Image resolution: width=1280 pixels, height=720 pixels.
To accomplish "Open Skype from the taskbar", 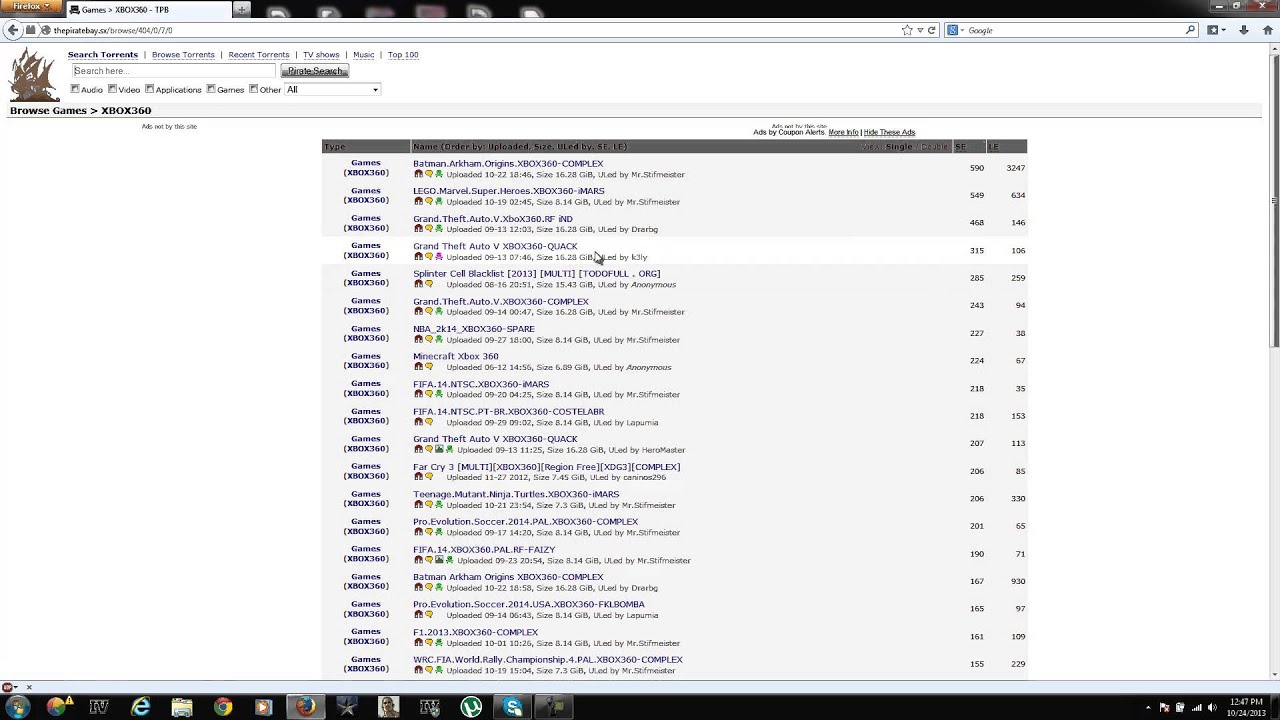I will coord(513,707).
